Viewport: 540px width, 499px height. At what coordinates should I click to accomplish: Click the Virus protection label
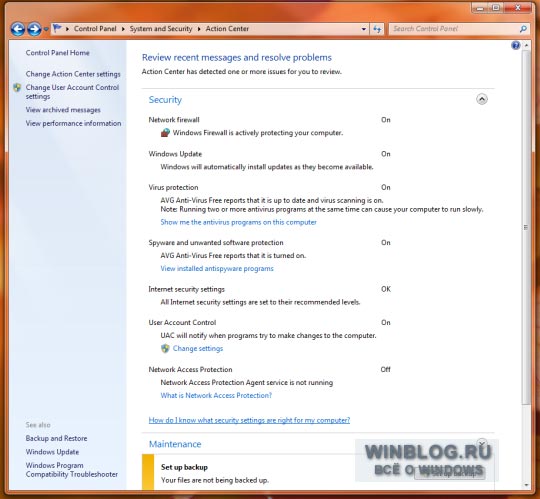[173, 187]
